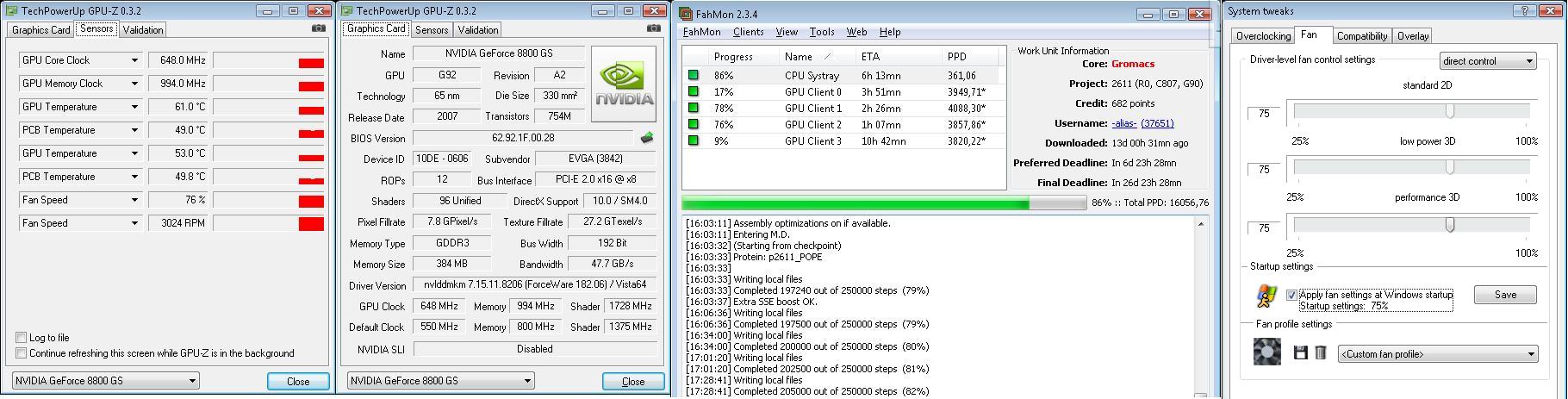Click the FahMon title bar application icon
This screenshot has width=1568, height=399.
point(685,13)
